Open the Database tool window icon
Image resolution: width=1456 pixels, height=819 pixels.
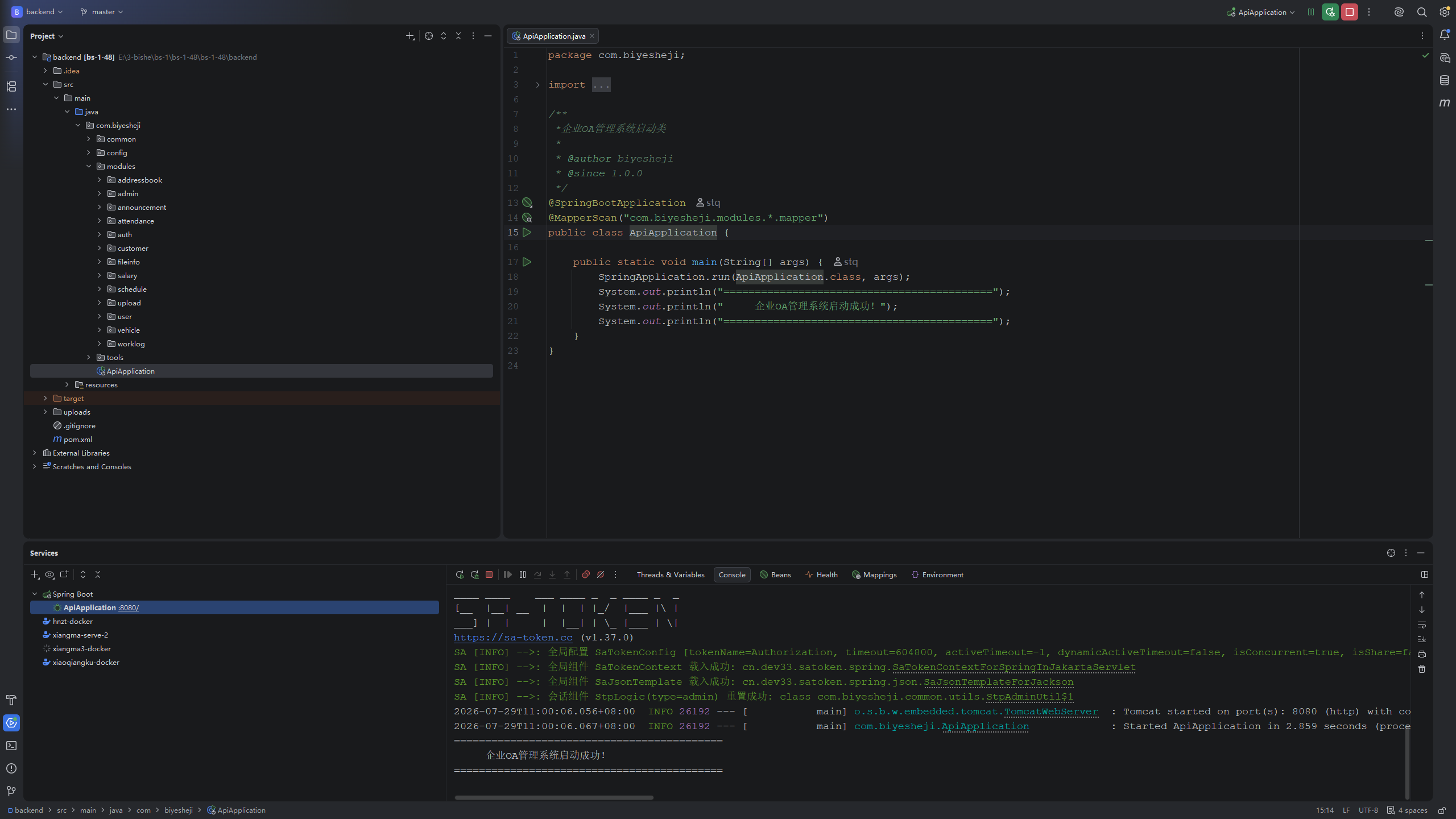[x=1445, y=80]
